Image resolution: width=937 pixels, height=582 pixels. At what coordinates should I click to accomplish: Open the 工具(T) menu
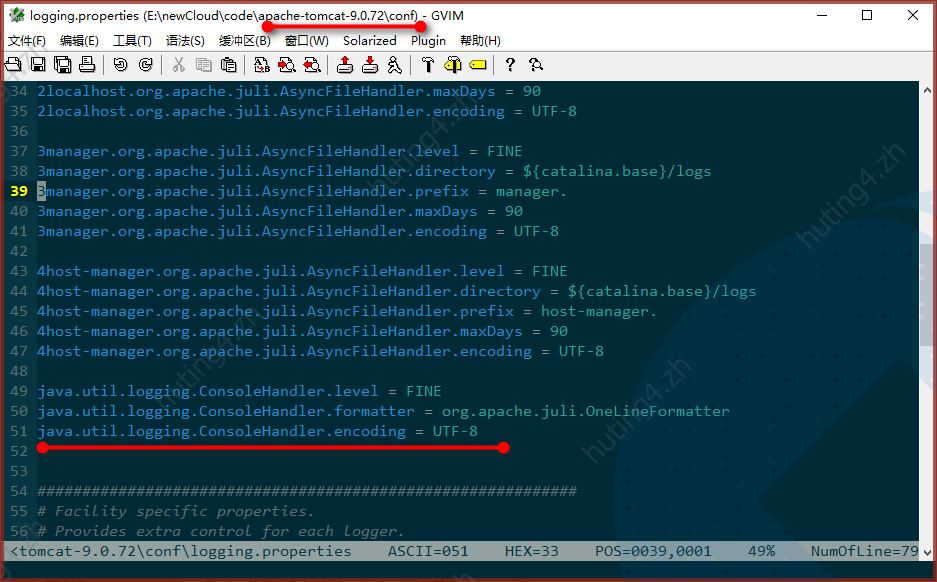click(132, 41)
